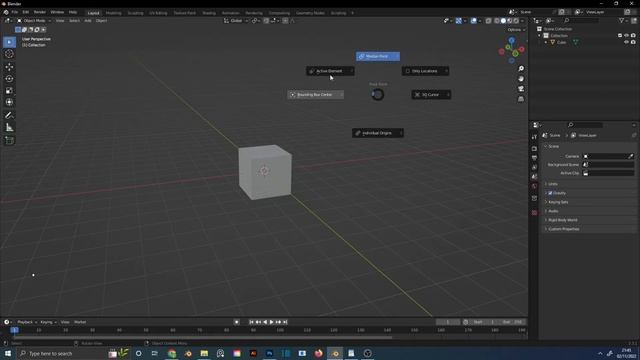Image resolution: width=640 pixels, height=360 pixels.
Task: Select the Cursor tool
Action: [9, 54]
